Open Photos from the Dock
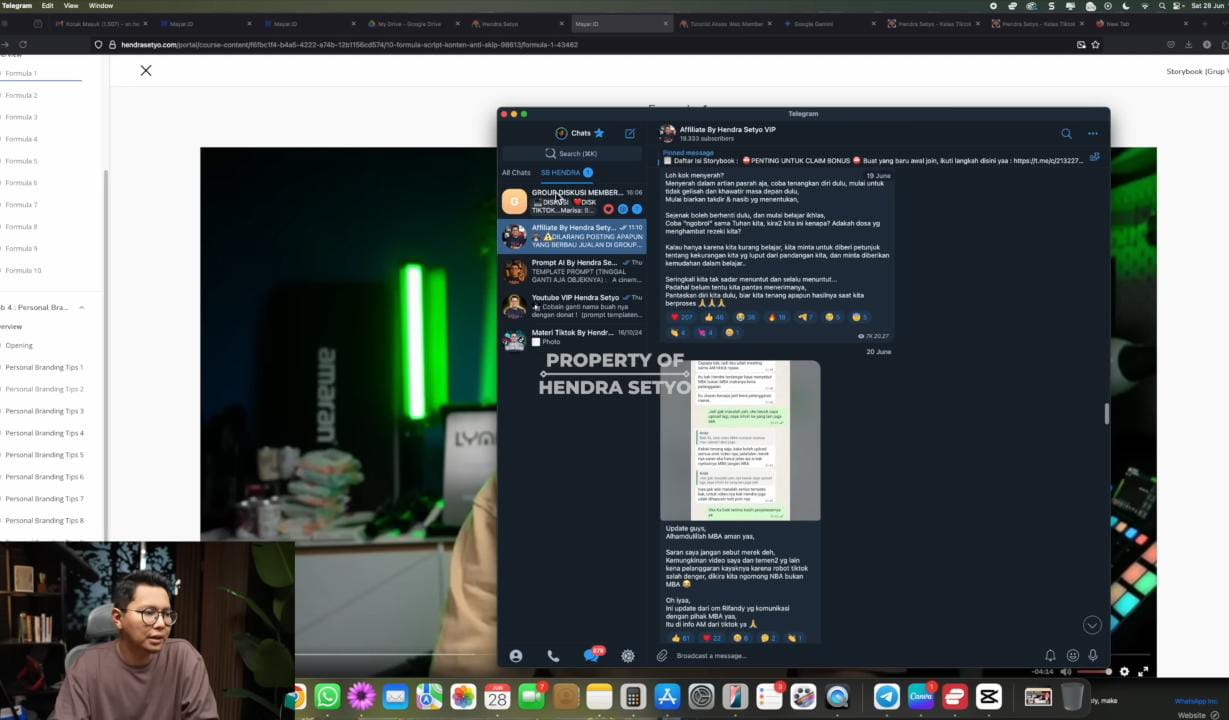The height and width of the screenshot is (720, 1229). click(463, 696)
